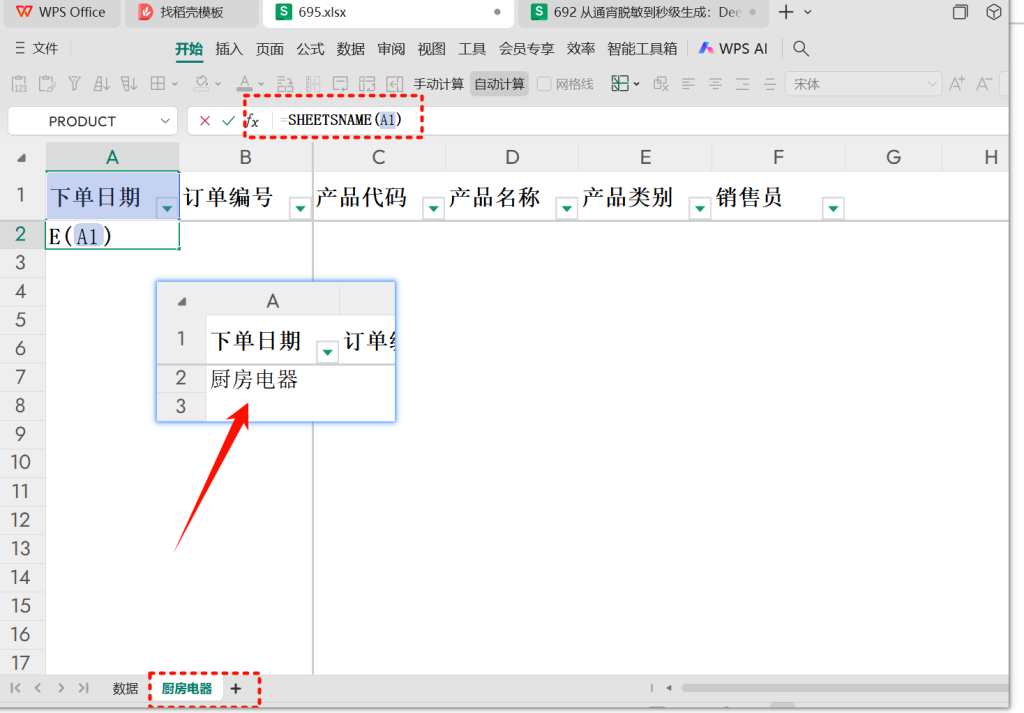Viewport: 1024px width, 713px height.
Task: Jump to last sheet arrow
Action: [x=84, y=688]
